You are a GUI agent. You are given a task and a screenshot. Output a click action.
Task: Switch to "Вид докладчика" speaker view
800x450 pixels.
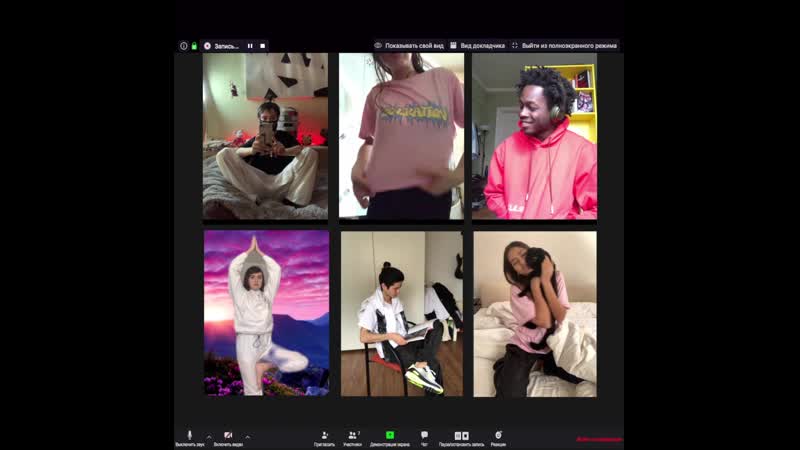point(478,45)
